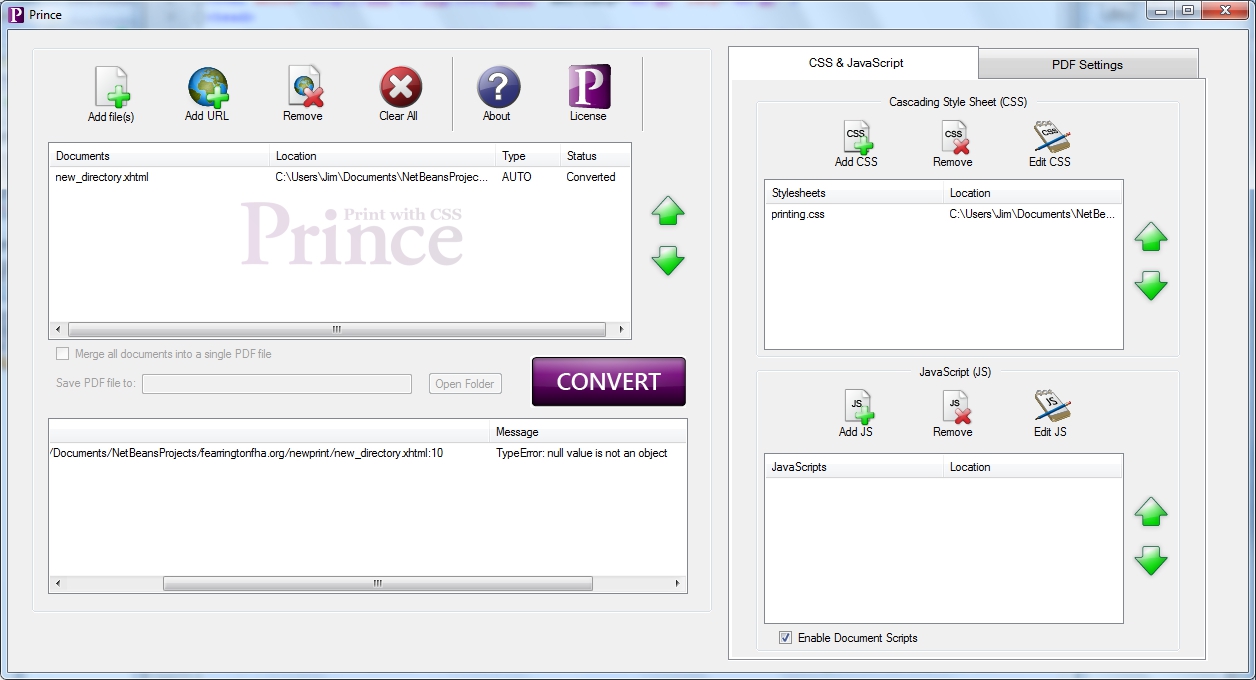
Task: Click the Edit CSS icon
Action: (x=1050, y=138)
